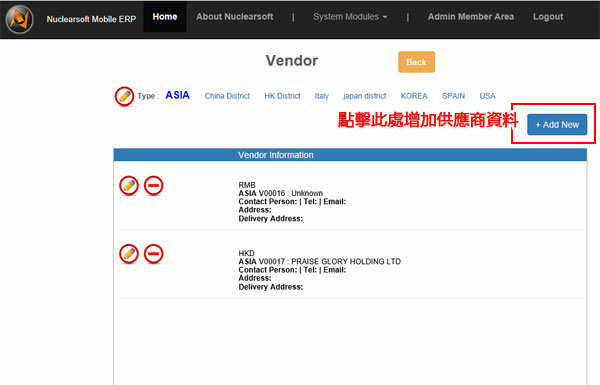Click the HKD currency text
Screen dimensions: 600x385
point(246,253)
